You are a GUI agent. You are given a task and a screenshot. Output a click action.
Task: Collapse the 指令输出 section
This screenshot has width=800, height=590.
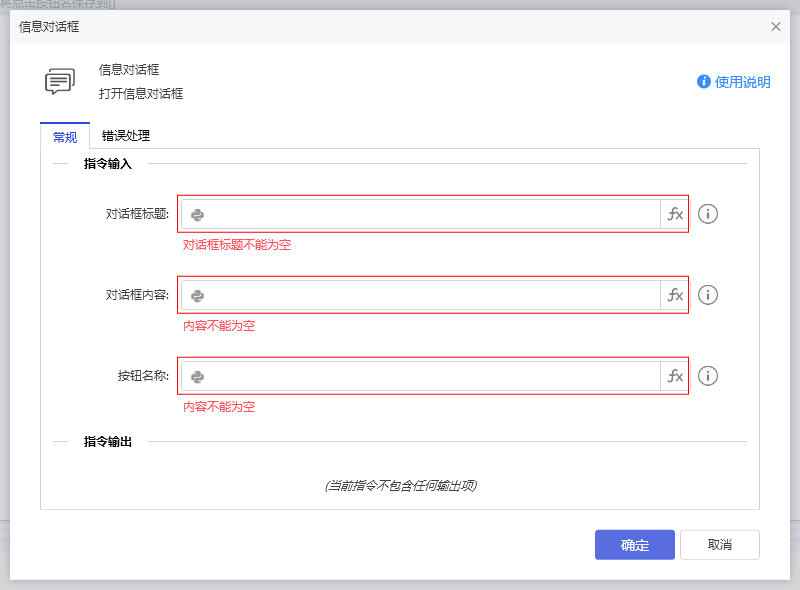point(62,441)
